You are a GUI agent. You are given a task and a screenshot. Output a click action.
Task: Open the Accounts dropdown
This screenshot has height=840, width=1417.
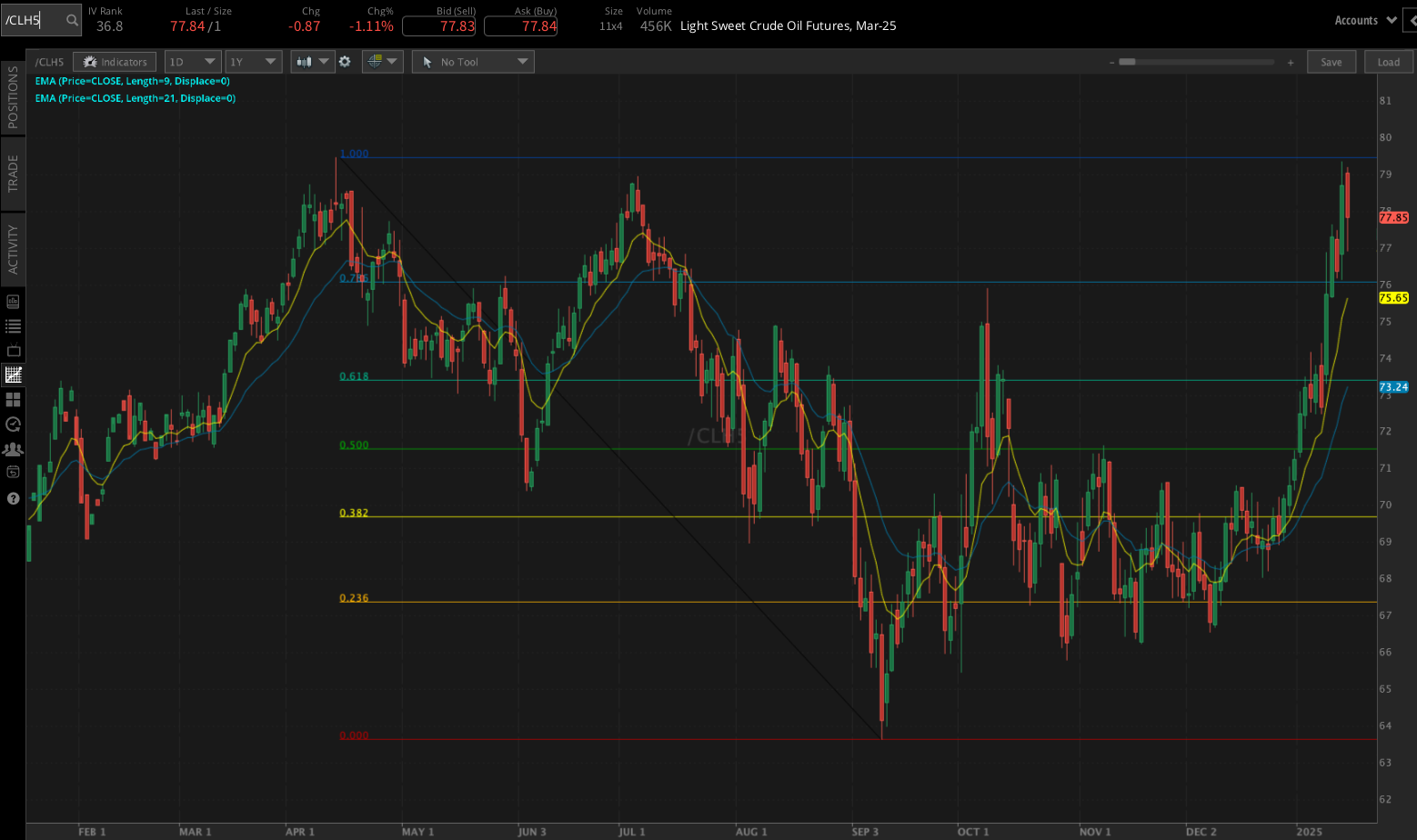tap(1363, 19)
